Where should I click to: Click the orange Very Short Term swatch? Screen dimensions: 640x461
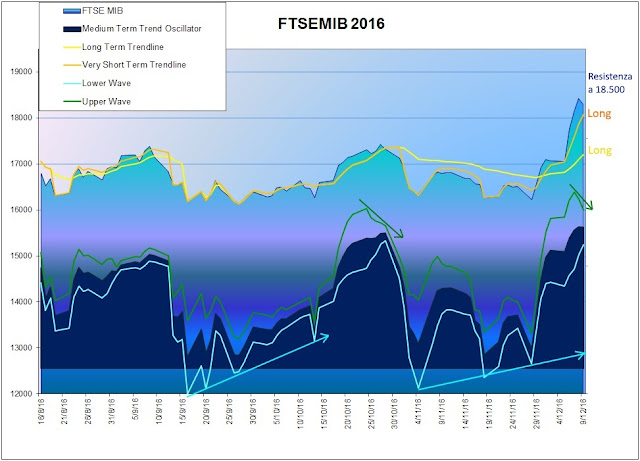(x=72, y=65)
